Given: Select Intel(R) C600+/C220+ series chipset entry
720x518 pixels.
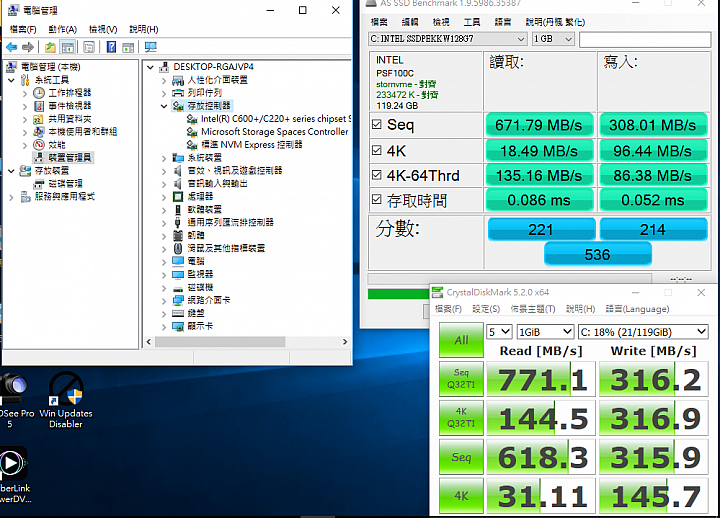Looking at the screenshot, I should point(276,119).
